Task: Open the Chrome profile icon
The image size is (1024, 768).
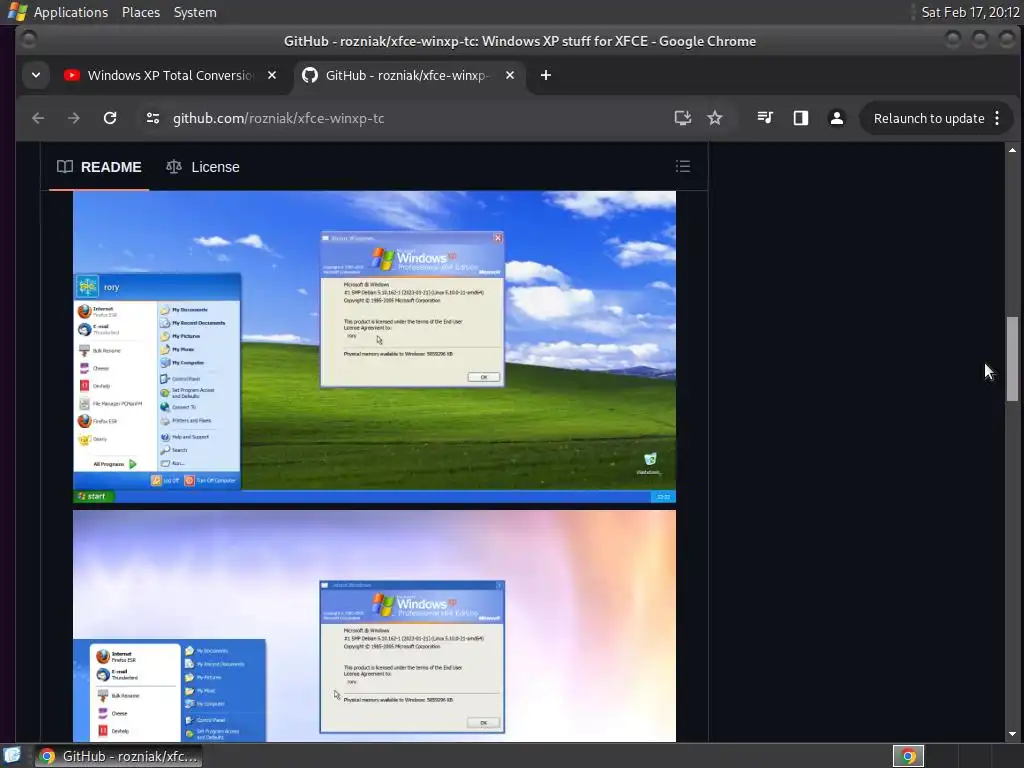Action: coord(837,118)
